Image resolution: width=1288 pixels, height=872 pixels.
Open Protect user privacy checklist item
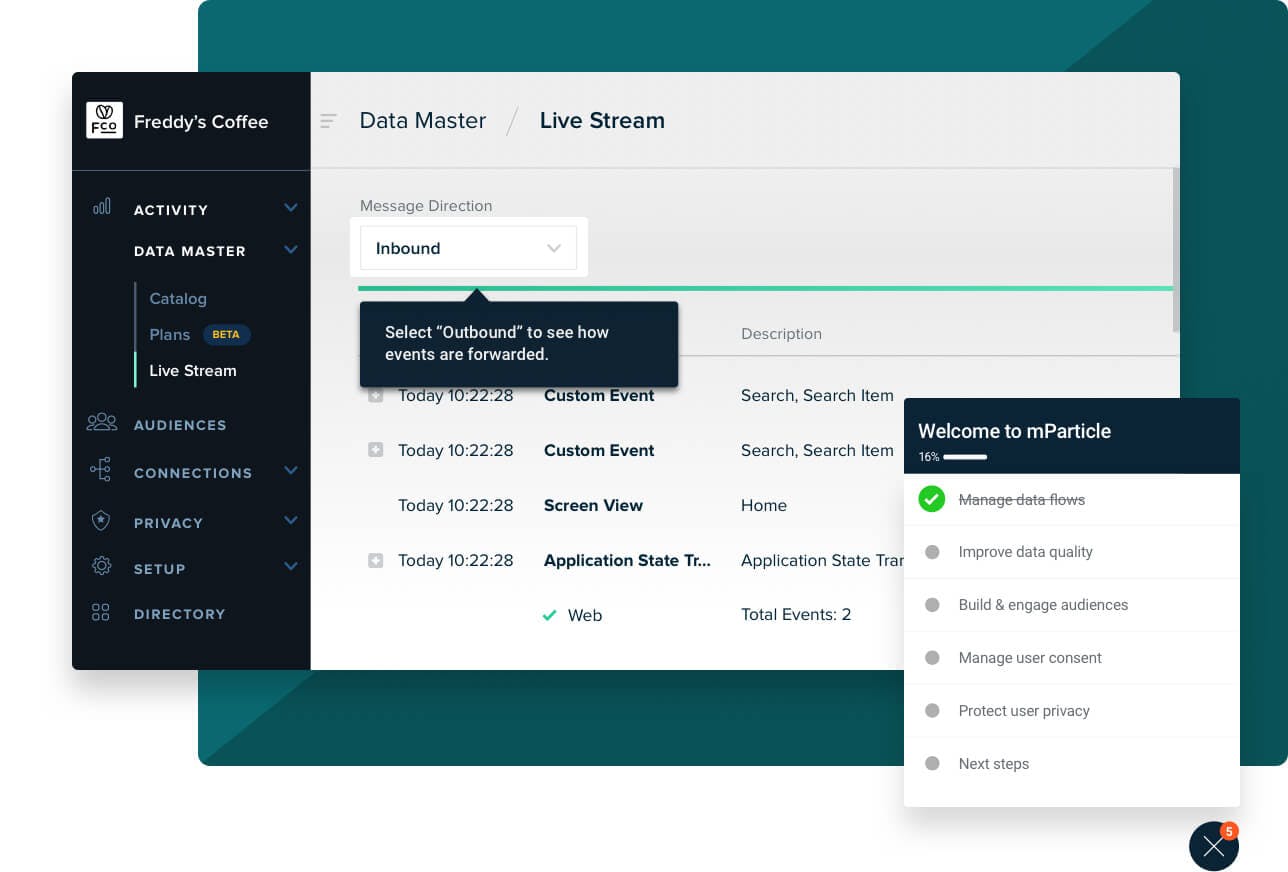tap(1072, 711)
